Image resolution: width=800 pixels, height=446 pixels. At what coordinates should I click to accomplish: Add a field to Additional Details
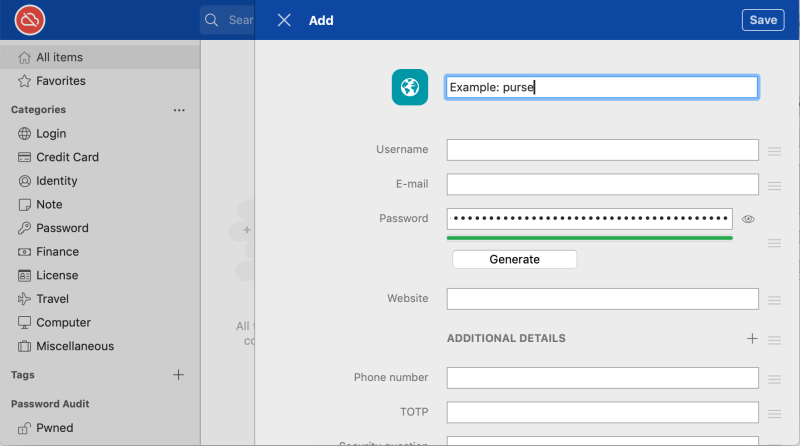point(752,338)
